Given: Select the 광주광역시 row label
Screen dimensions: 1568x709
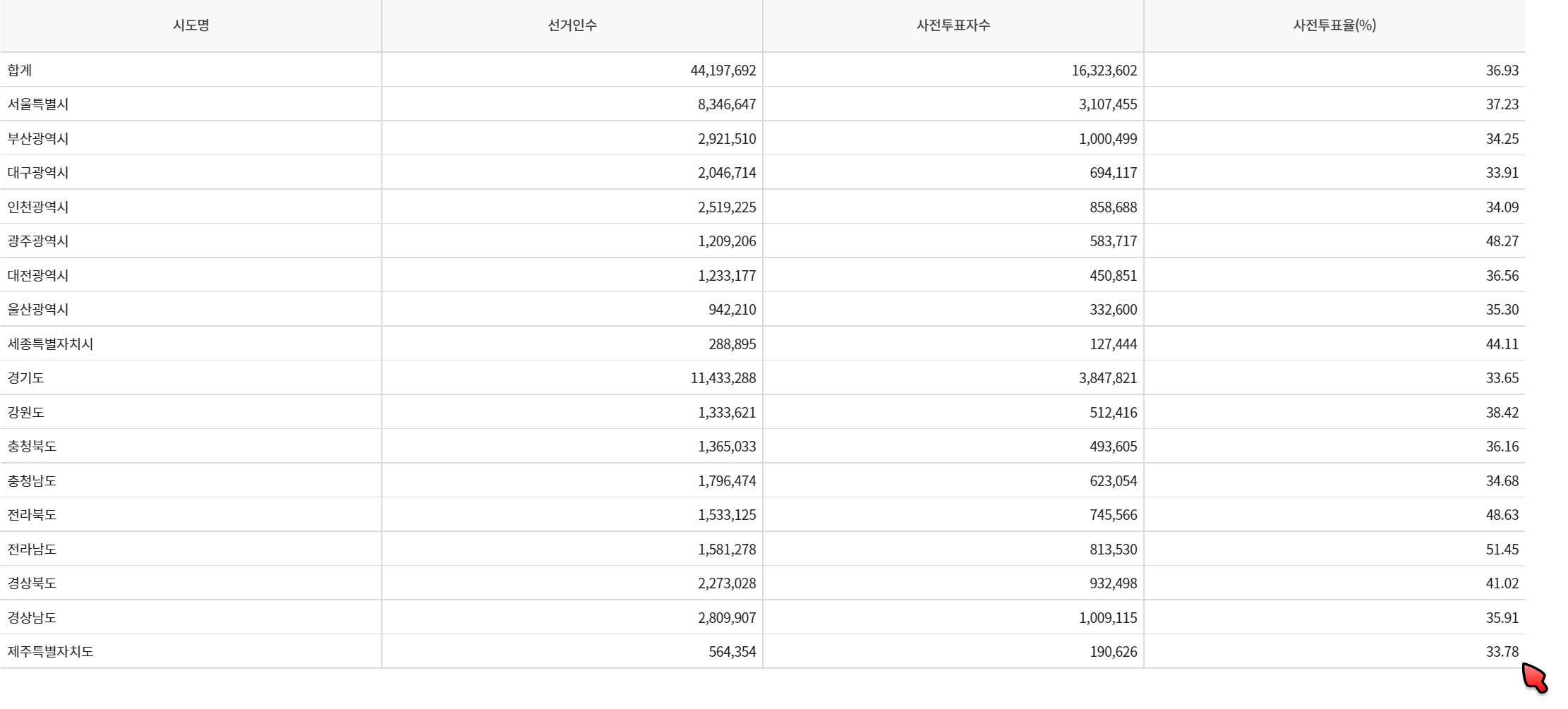Looking at the screenshot, I should pyautogui.click(x=38, y=241).
